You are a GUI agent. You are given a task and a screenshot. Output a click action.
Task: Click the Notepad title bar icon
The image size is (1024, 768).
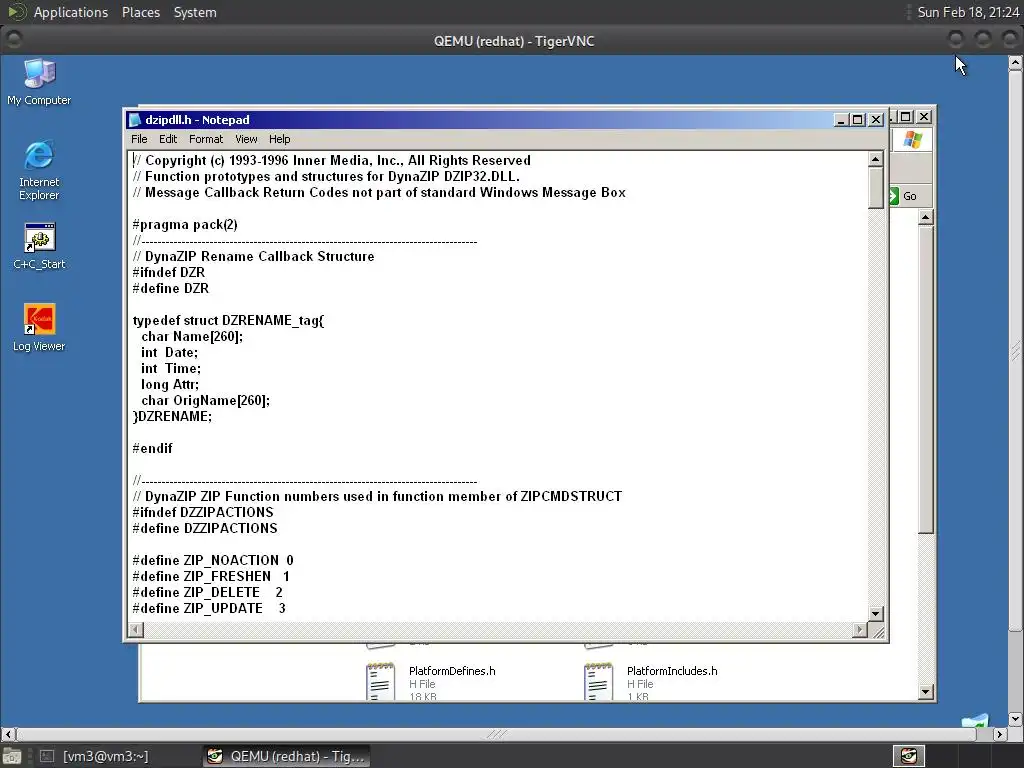point(135,120)
